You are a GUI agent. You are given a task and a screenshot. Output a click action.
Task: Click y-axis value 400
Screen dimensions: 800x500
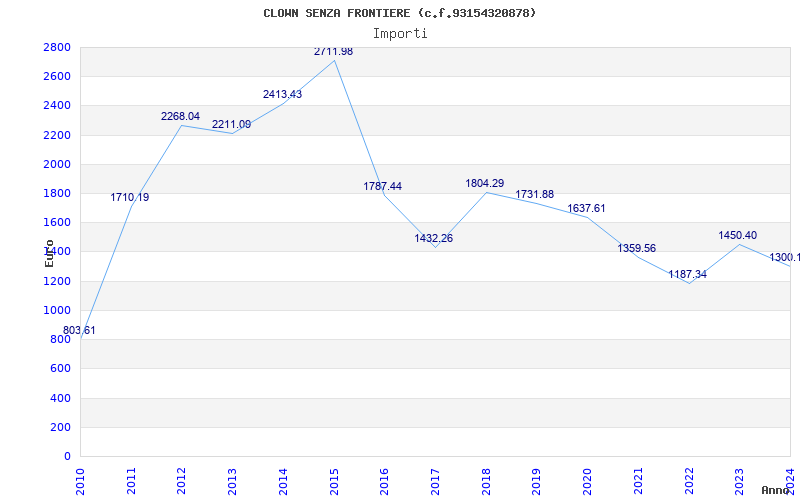[60, 398]
